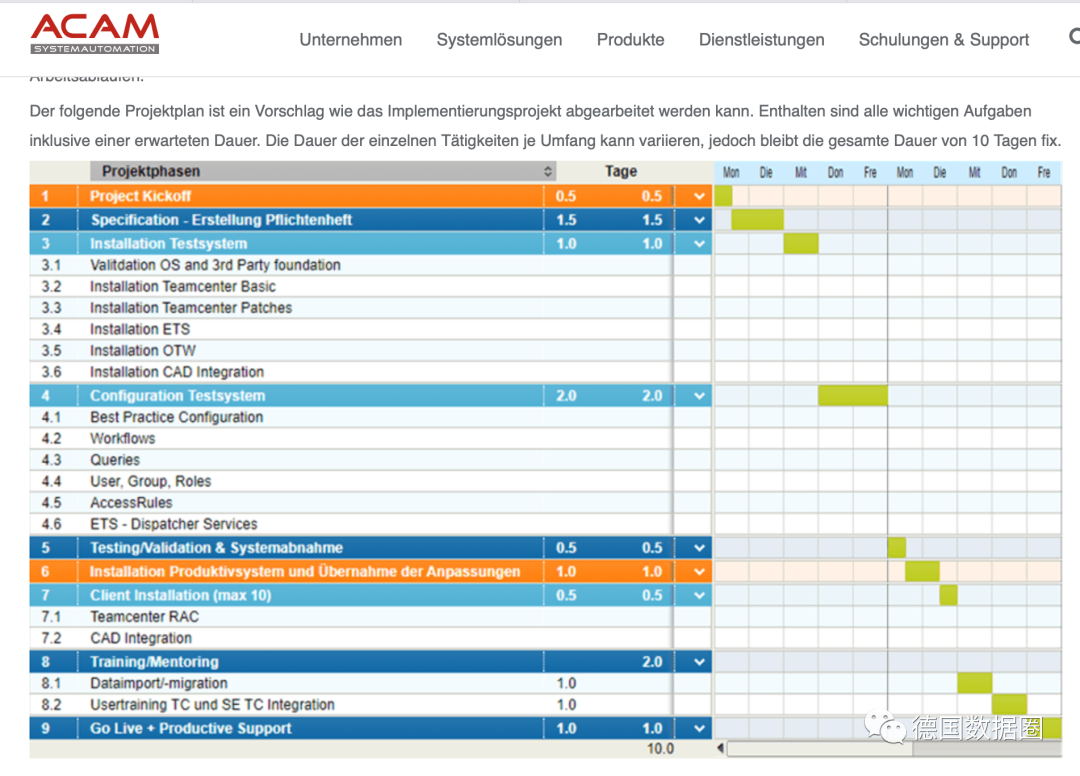The height and width of the screenshot is (776, 1080).
Task: Select row Installation ETS
Action: [371, 329]
